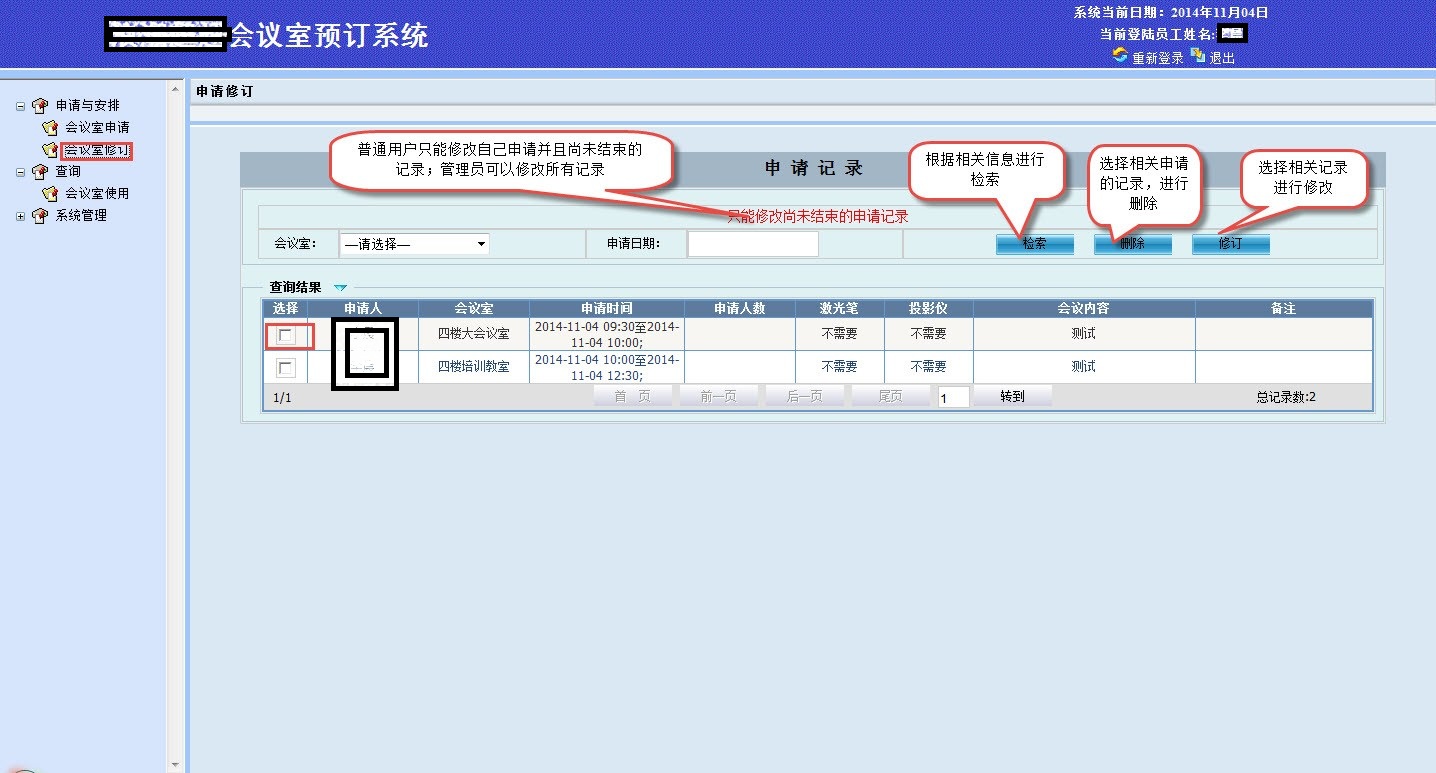Click the 申请人数 column header

click(740, 309)
